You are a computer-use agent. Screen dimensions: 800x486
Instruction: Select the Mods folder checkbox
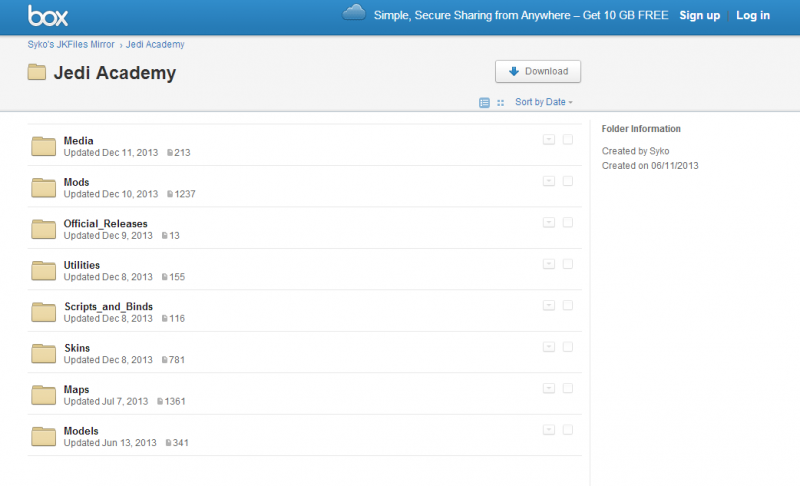(567, 181)
